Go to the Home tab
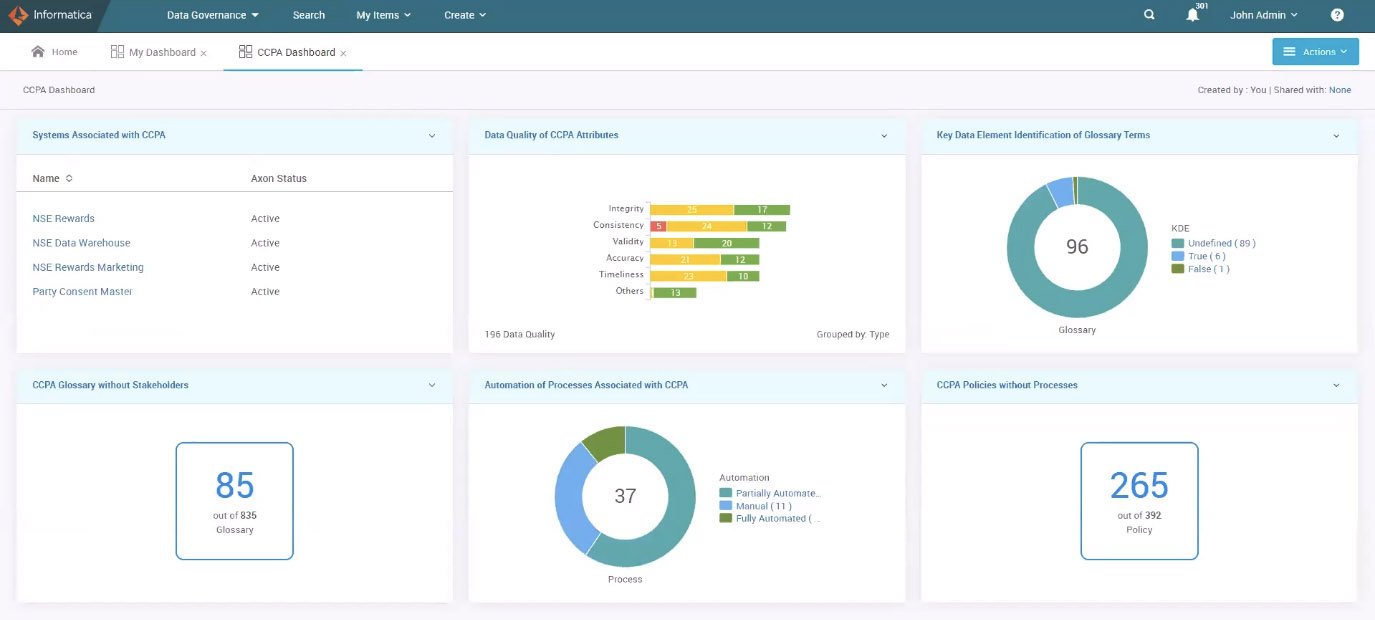Image resolution: width=1375 pixels, height=620 pixels. pyautogui.click(x=54, y=52)
